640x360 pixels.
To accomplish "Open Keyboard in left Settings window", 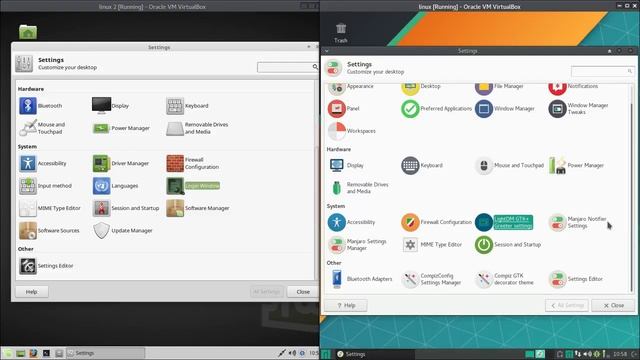I will point(187,106).
